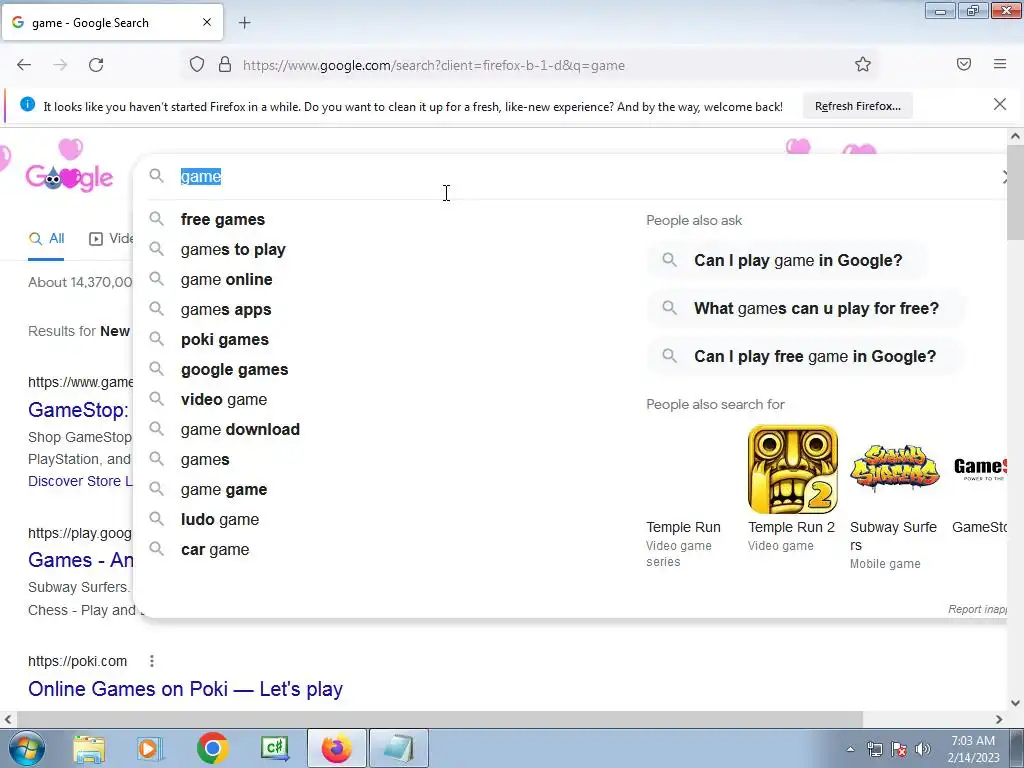
Task: Open the Action Center flag tray icon
Action: [x=899, y=749]
